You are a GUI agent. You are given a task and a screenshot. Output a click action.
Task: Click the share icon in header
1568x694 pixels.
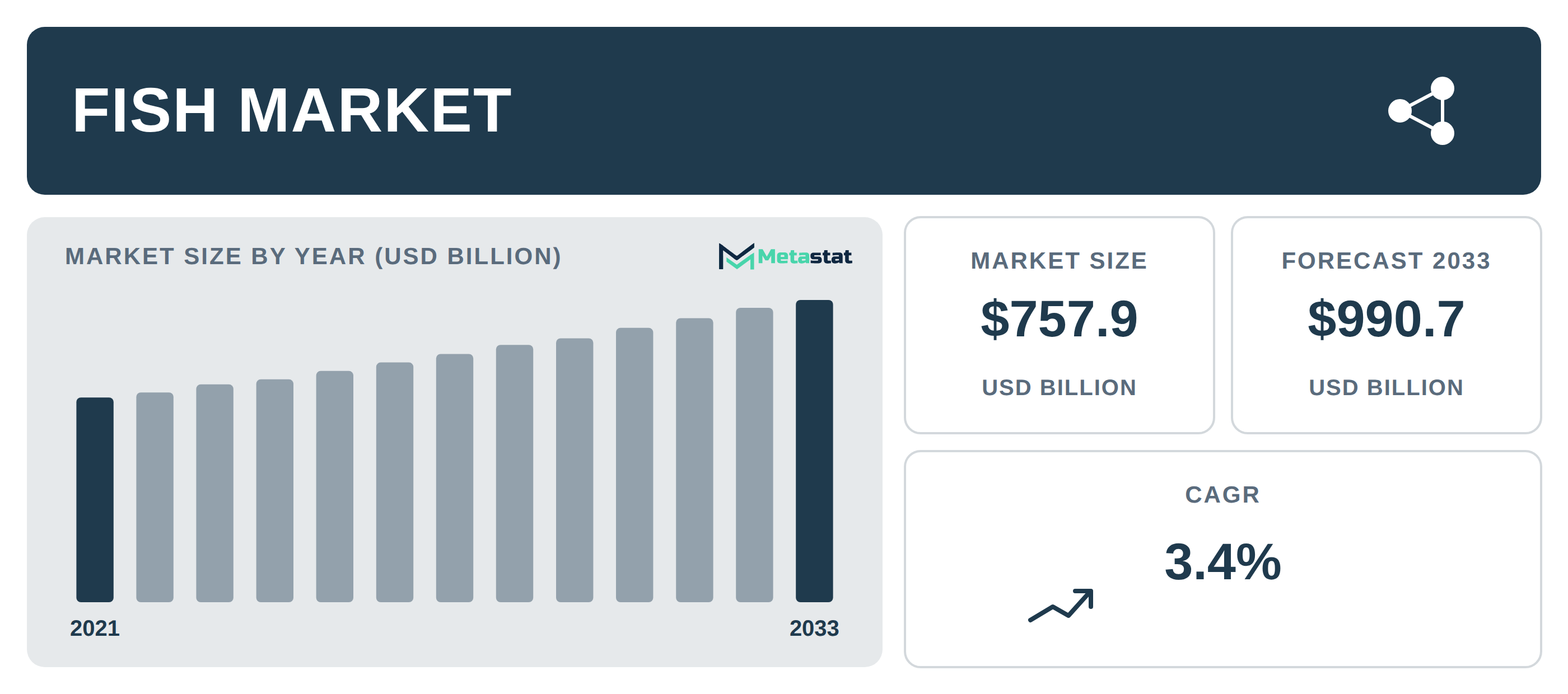point(1422,111)
